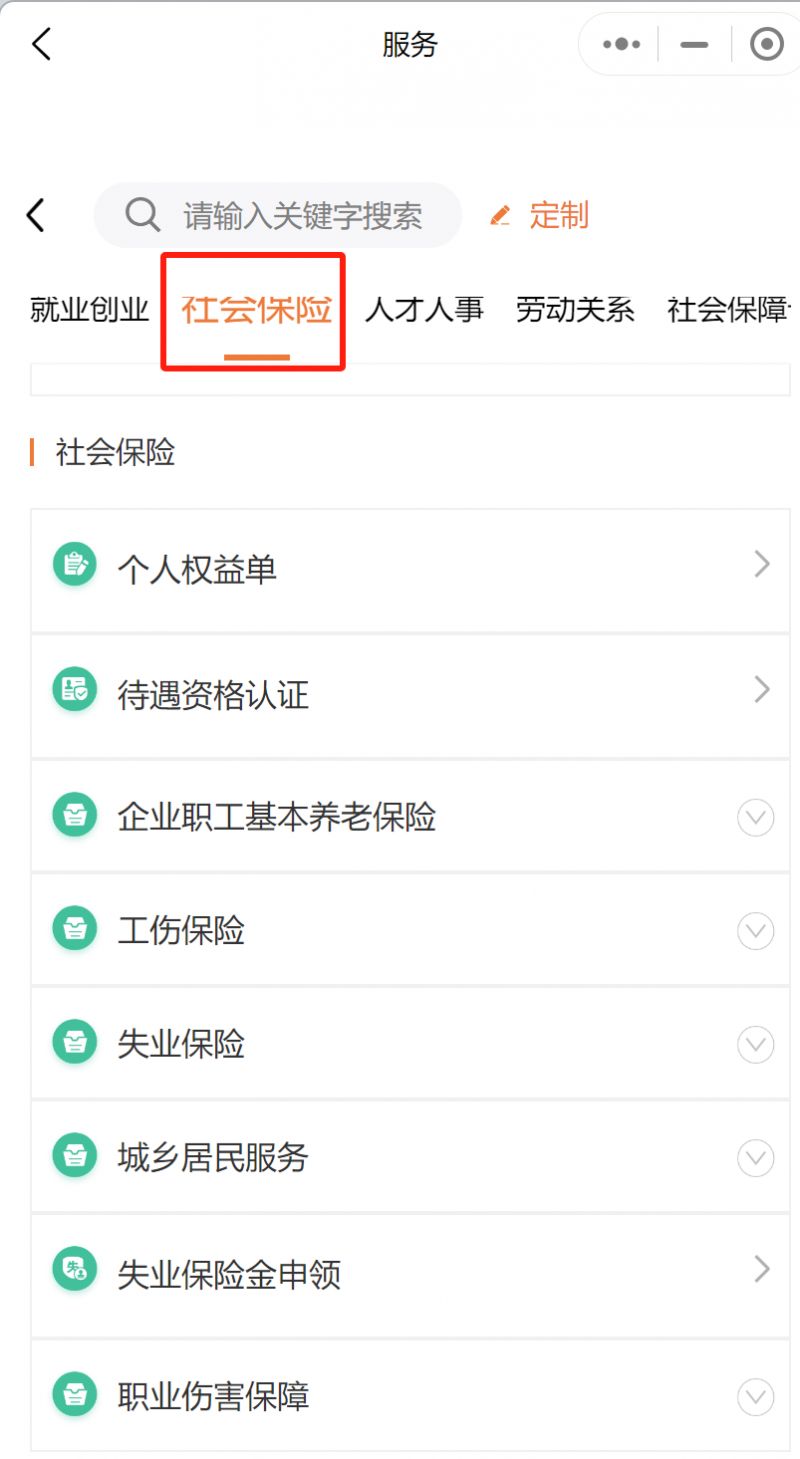Click the 定制 customize button
This screenshot has width=800, height=1459.
pyautogui.click(x=558, y=215)
